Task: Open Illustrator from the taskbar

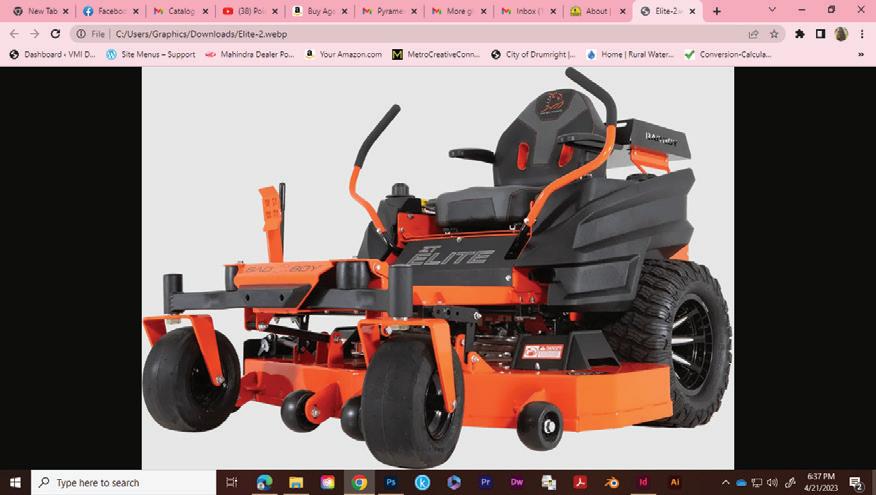Action: point(675,482)
